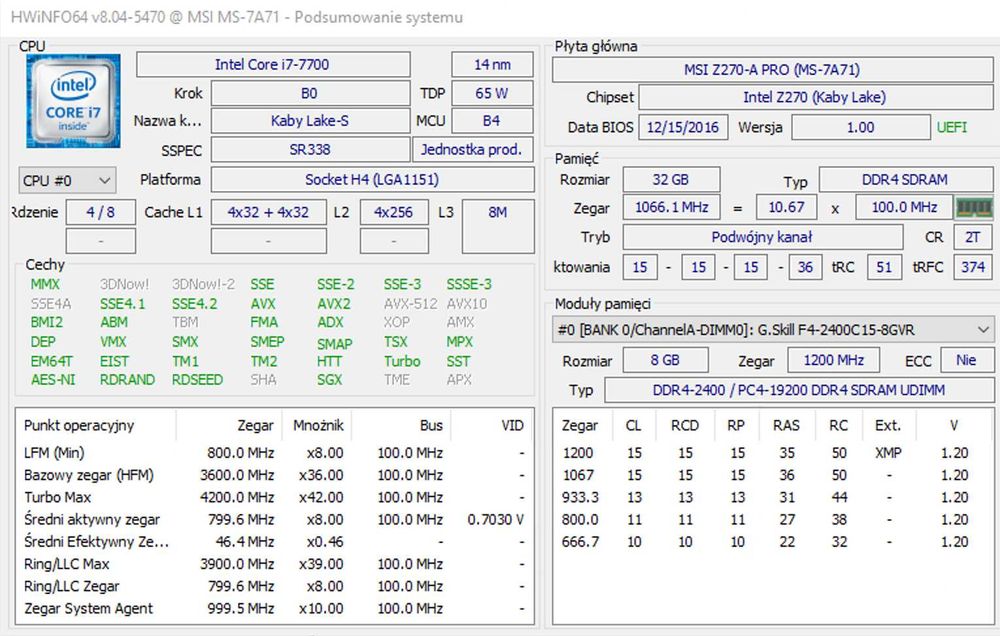The width and height of the screenshot is (1000, 636).
Task: Click the AES-NI feature label
Action: tap(53, 380)
